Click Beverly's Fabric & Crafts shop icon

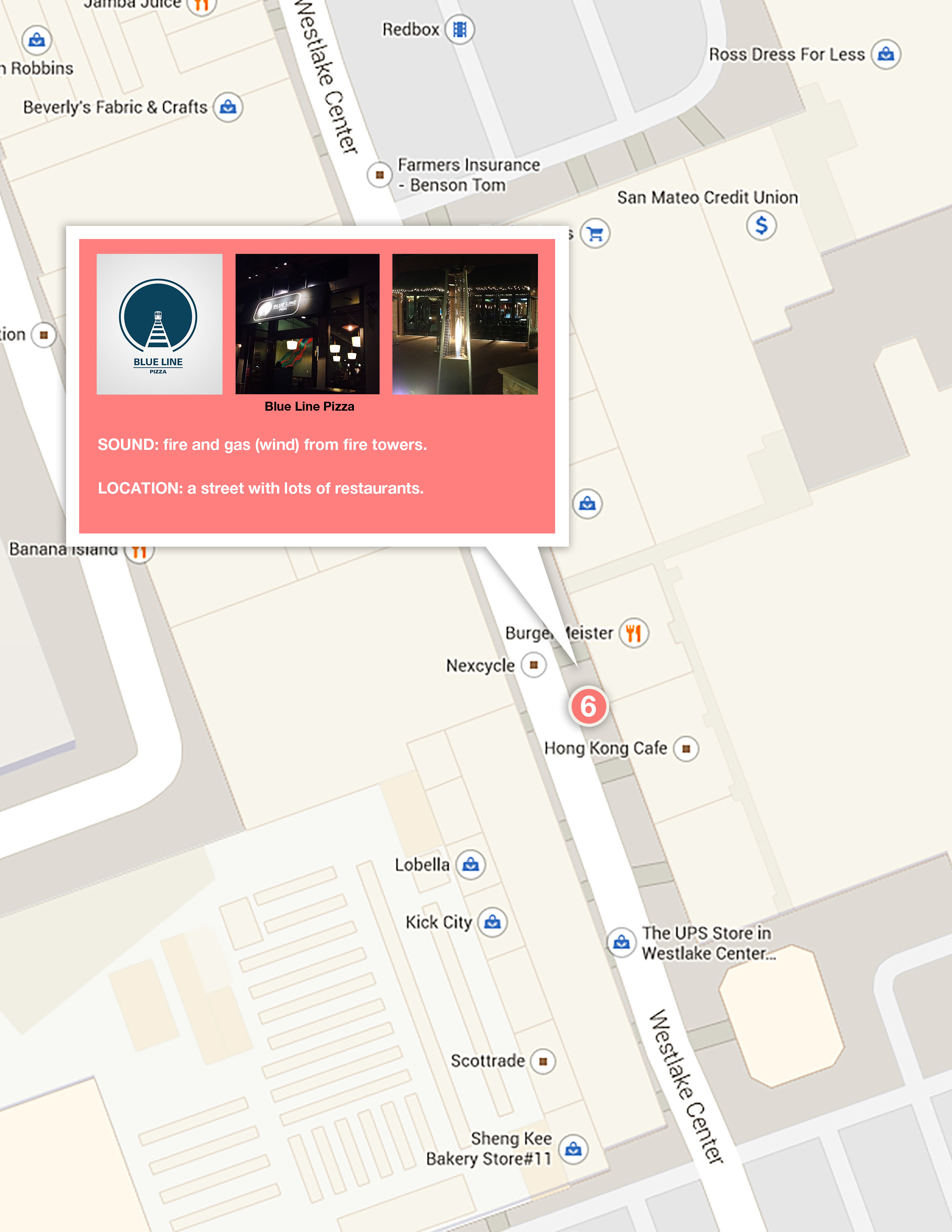[228, 107]
